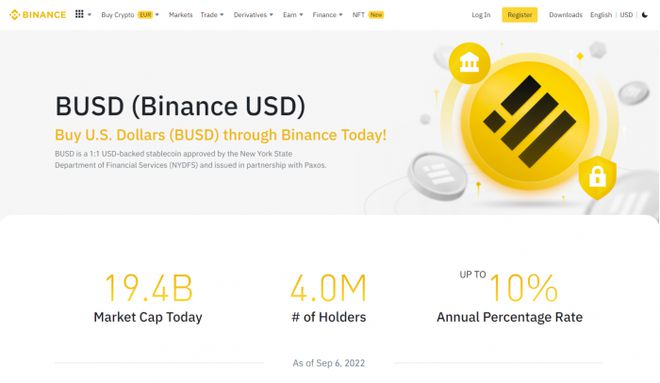The width and height of the screenshot is (660, 383).
Task: Toggle dark mode with the moon icon
Action: [644, 15]
